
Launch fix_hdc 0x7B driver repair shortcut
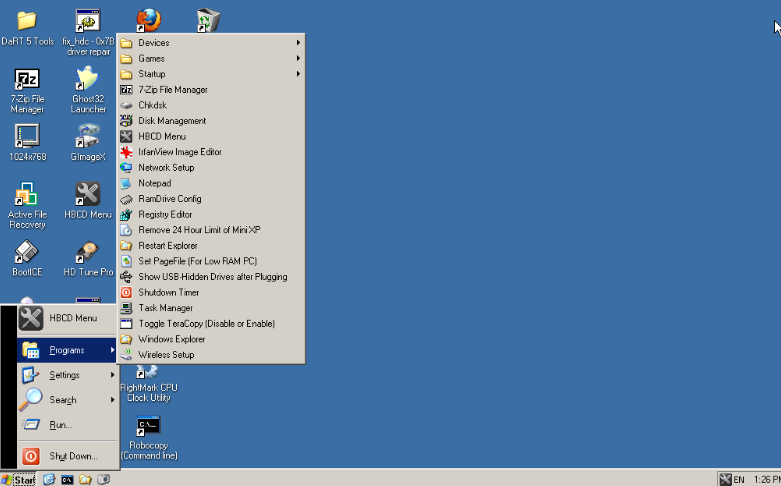pos(88,32)
